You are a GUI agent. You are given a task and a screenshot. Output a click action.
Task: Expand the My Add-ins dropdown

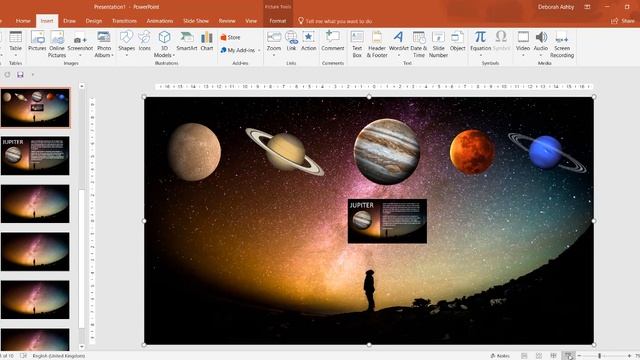click(259, 51)
